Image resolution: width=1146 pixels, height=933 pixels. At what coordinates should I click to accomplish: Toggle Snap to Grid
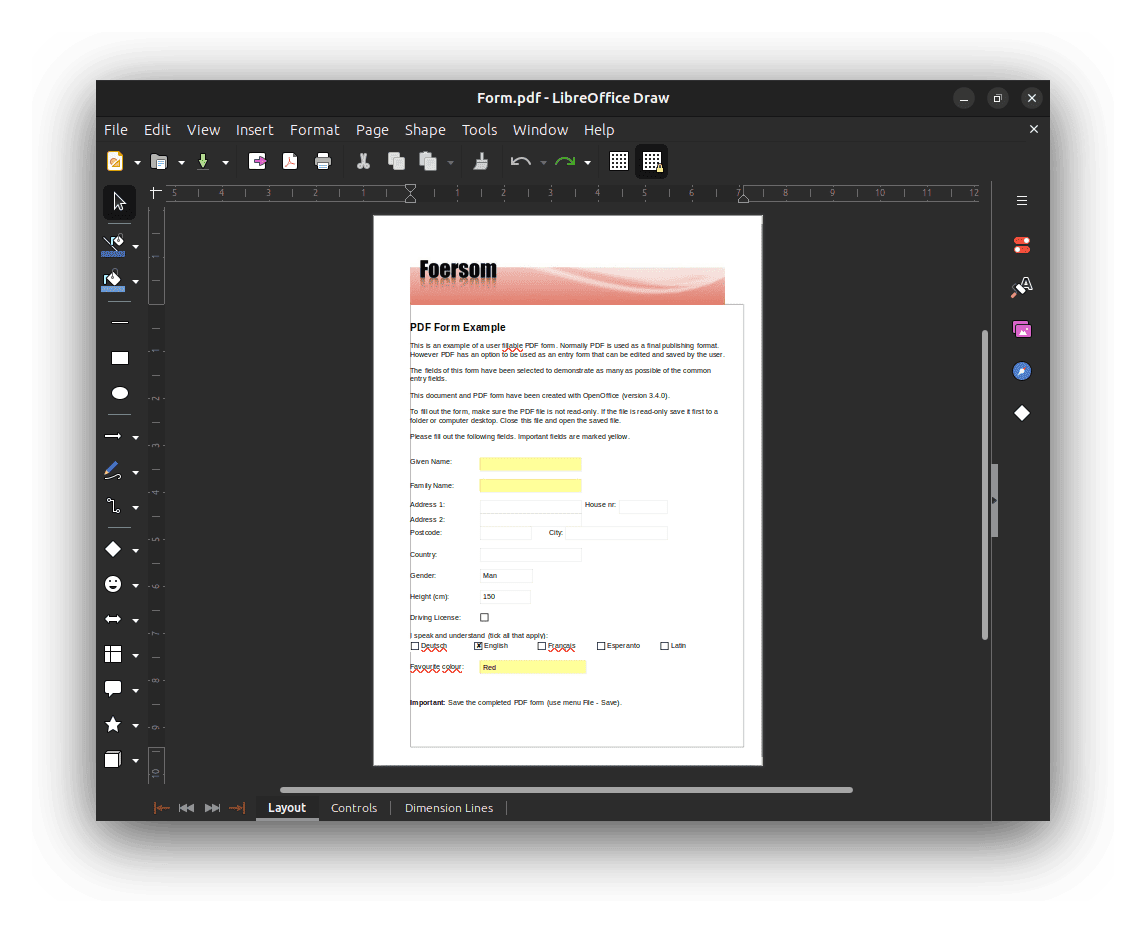coord(652,161)
